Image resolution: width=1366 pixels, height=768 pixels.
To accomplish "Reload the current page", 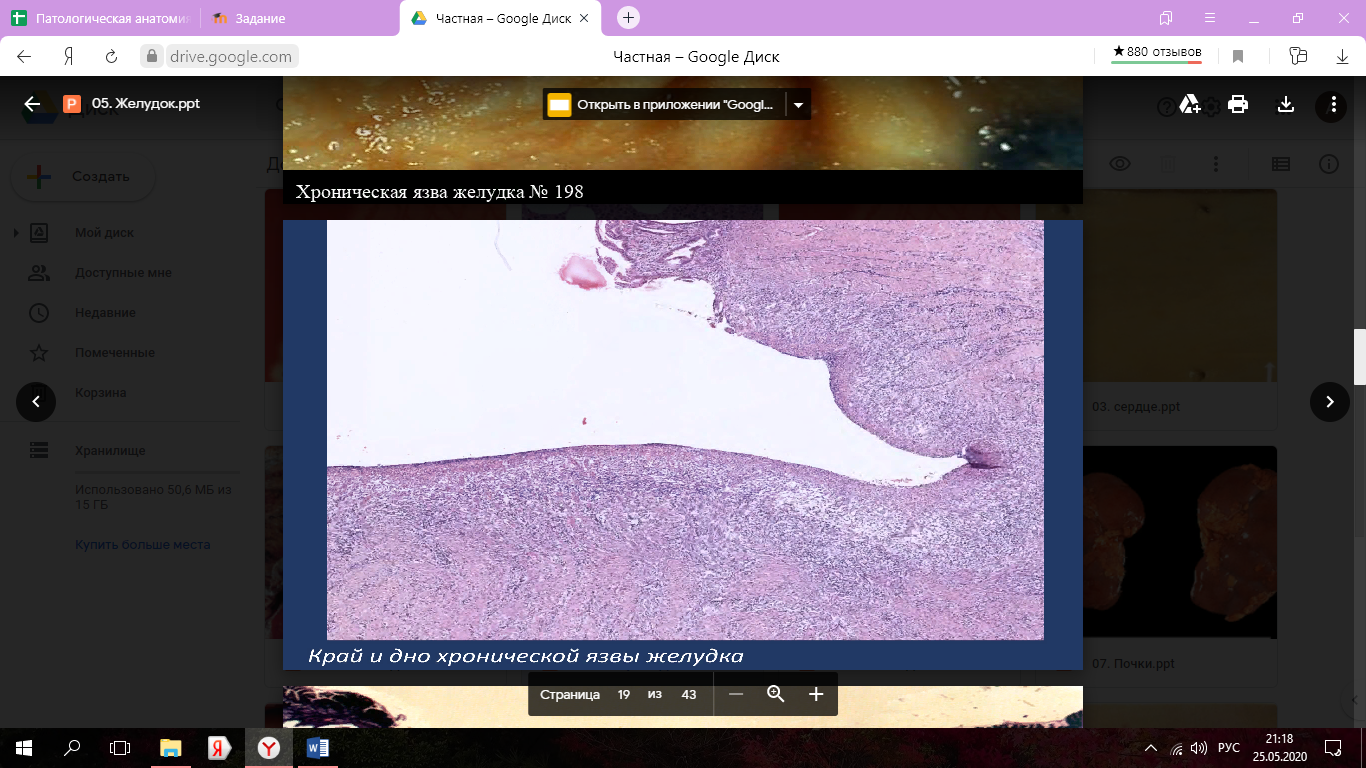I will 111,57.
